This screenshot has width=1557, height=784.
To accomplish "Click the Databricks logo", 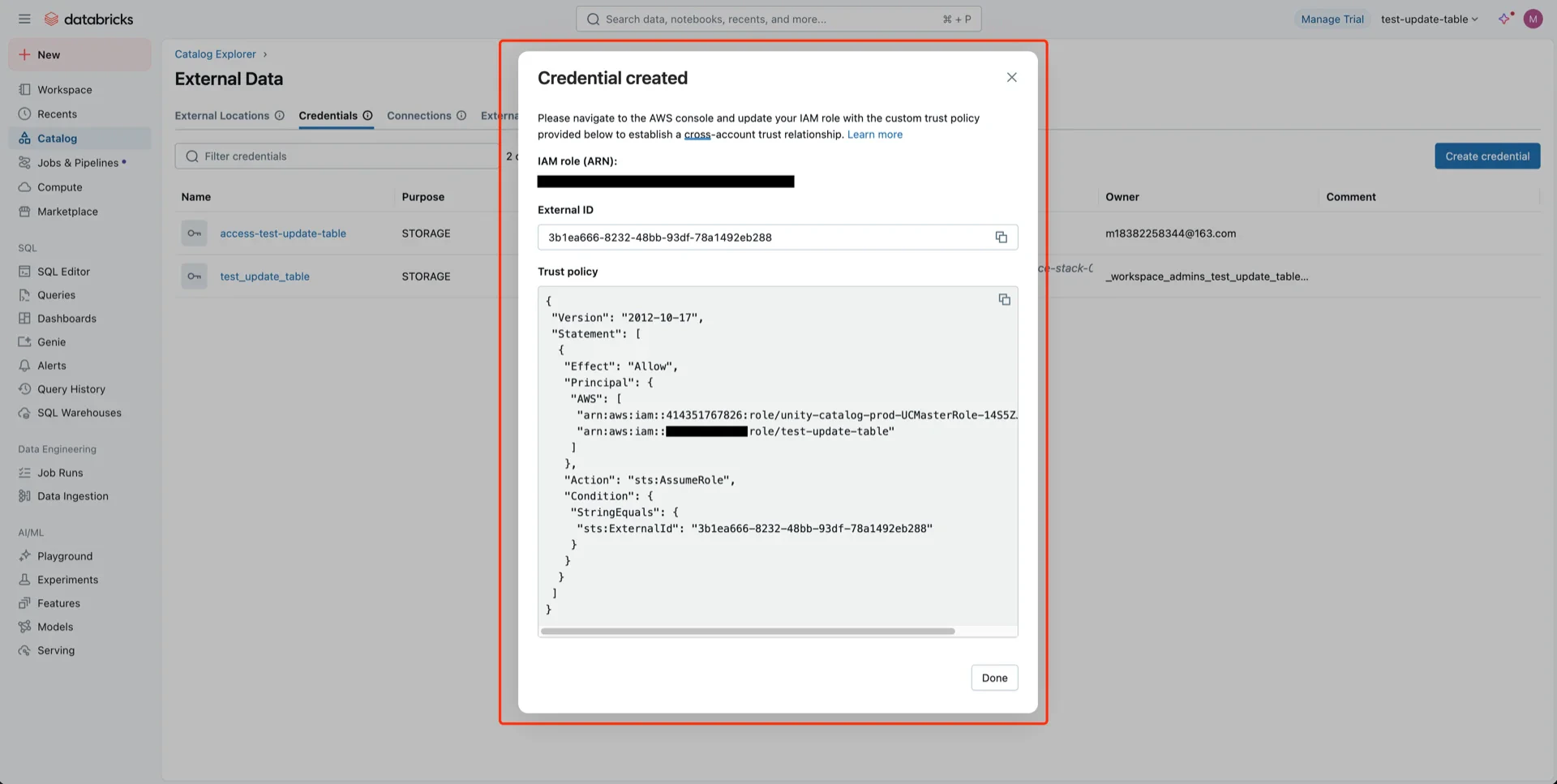I will tap(89, 19).
